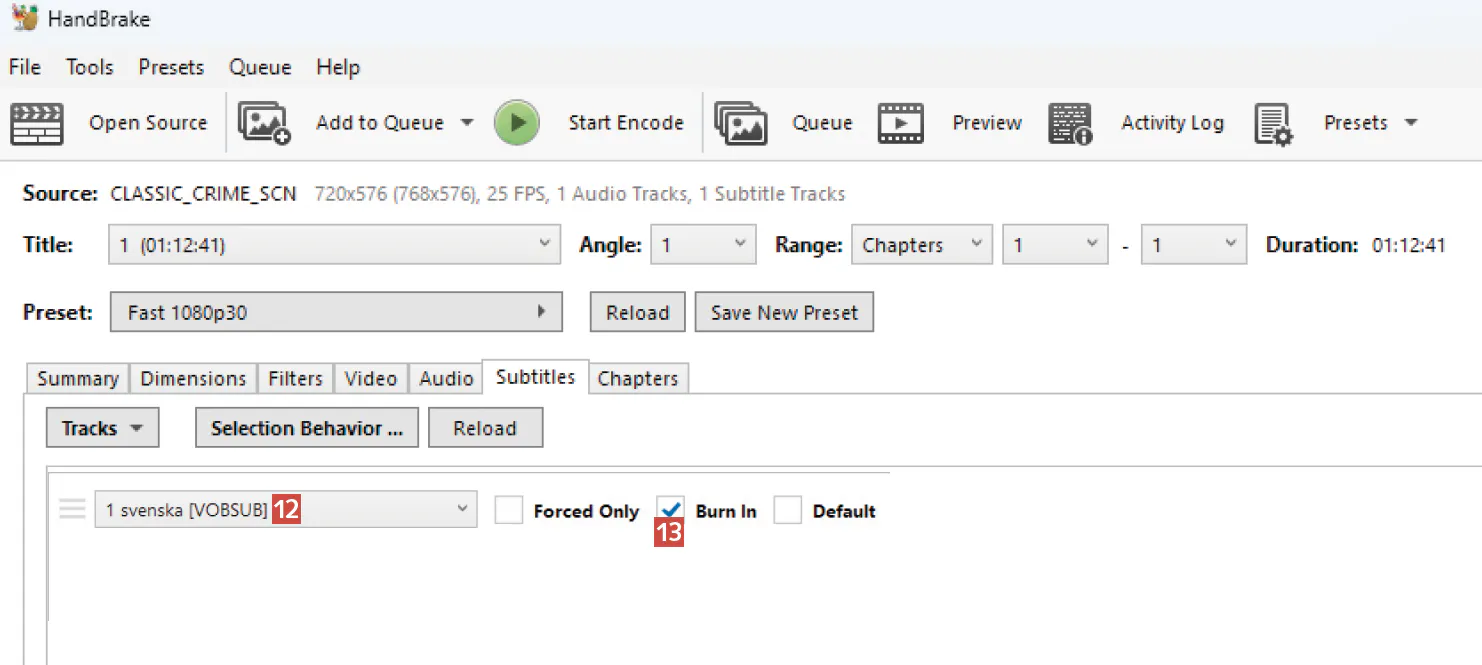Screen dimensions: 1482x665
Task: Open the Preview filmstrip icon
Action: (900, 124)
